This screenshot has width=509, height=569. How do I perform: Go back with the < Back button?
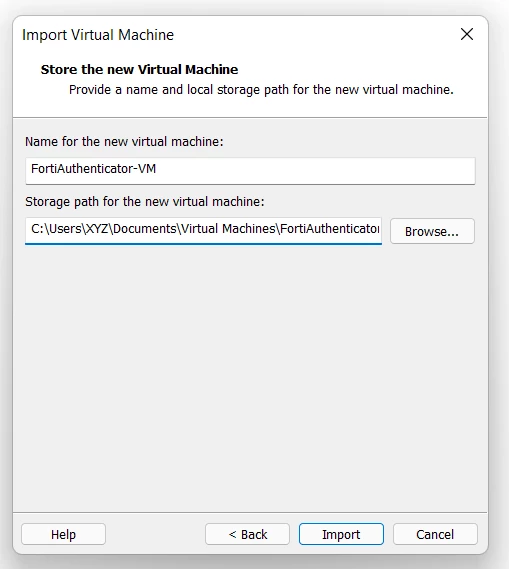point(247,534)
